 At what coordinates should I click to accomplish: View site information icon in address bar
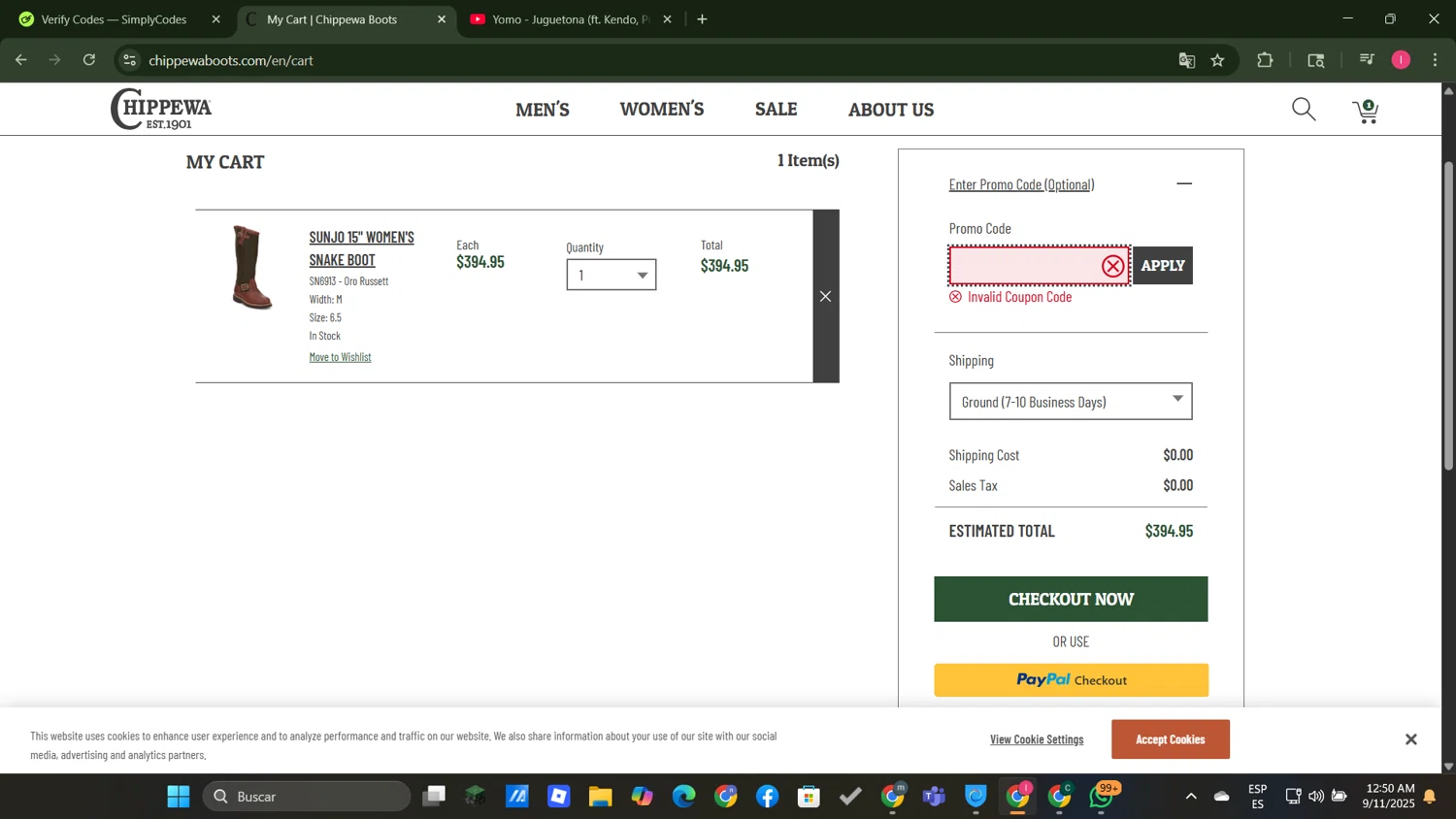[x=130, y=60]
